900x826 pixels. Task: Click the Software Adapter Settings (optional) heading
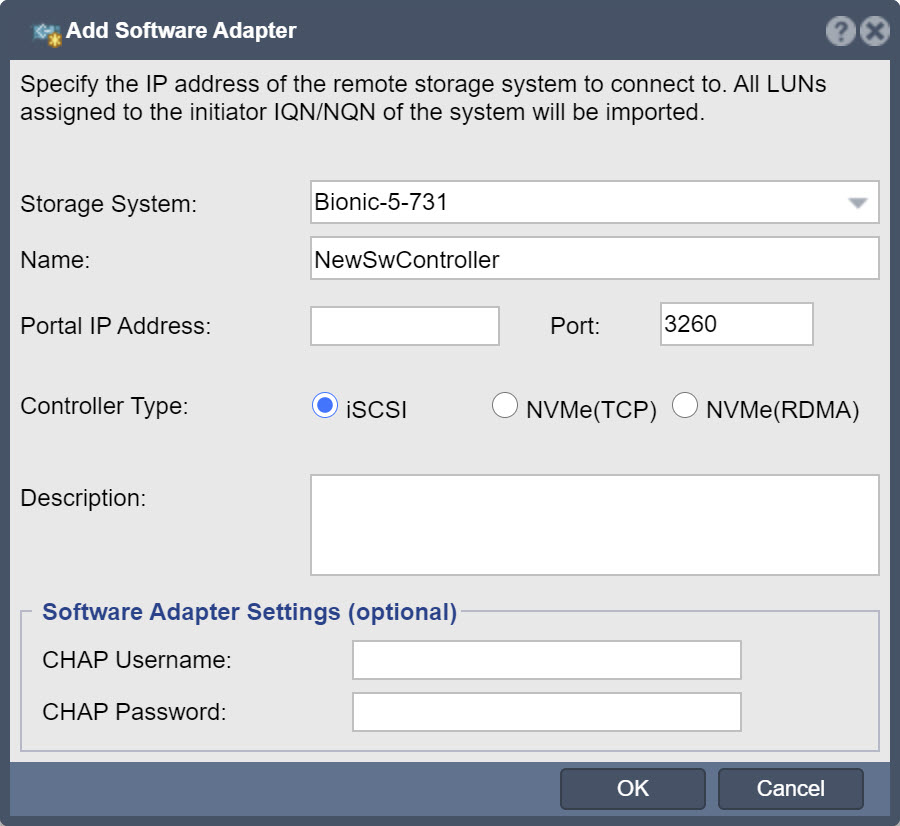[250, 612]
